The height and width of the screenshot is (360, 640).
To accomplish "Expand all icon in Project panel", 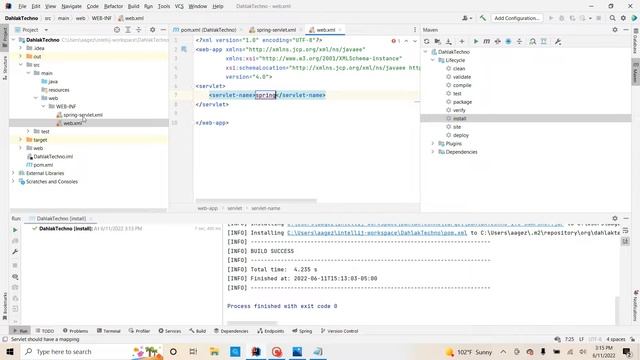I will (x=128, y=30).
